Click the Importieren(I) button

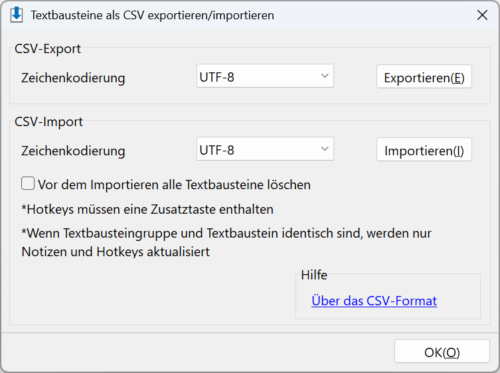(x=424, y=150)
